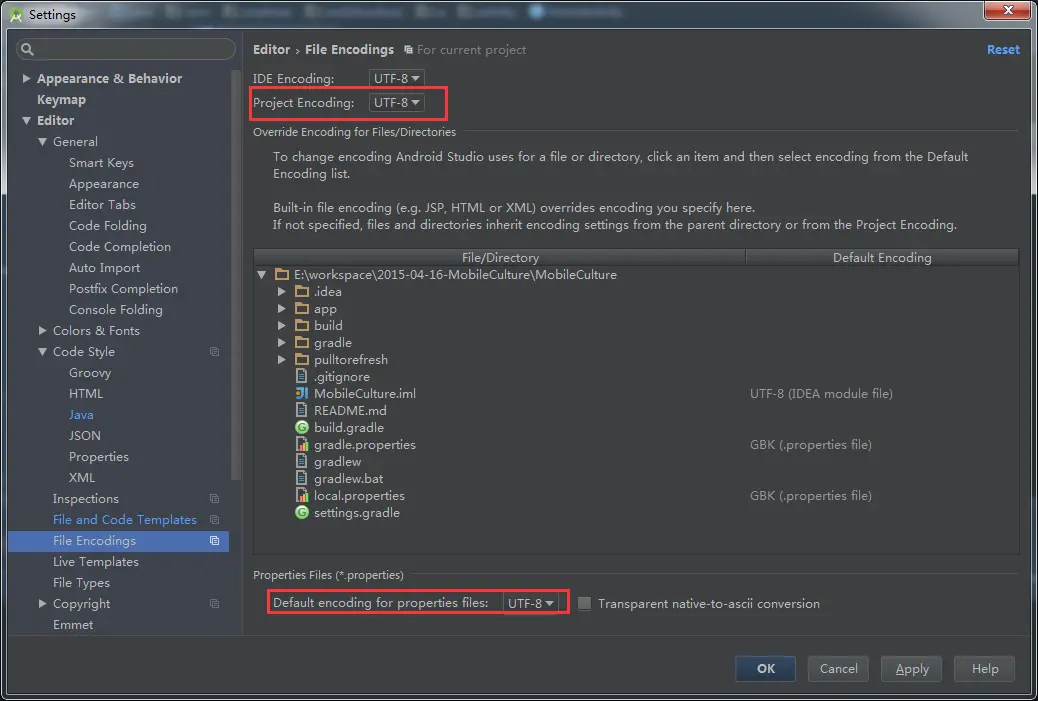Click the gradlew file icon

pyautogui.click(x=302, y=461)
